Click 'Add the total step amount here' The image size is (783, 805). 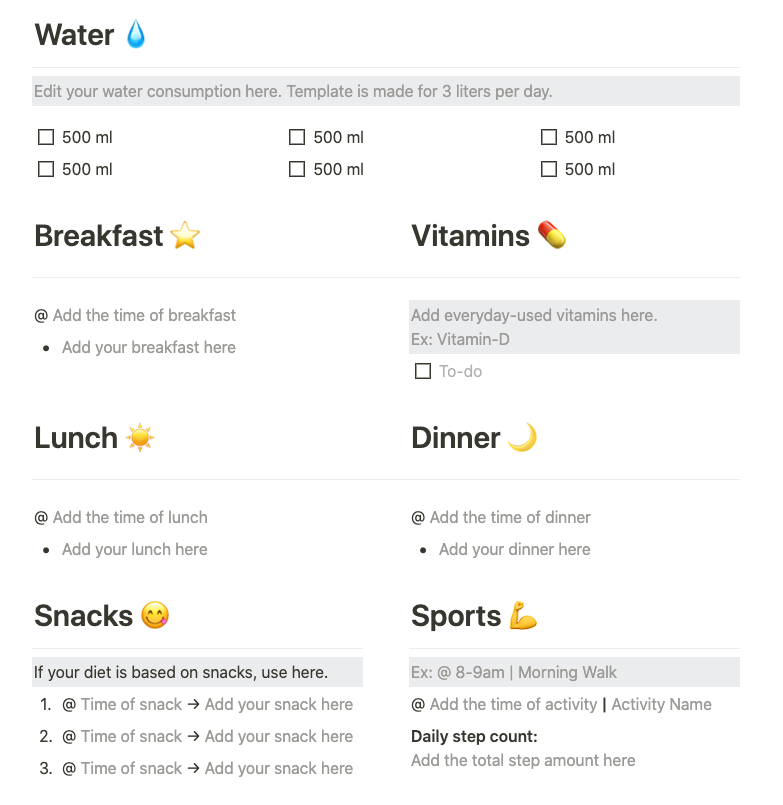click(523, 760)
